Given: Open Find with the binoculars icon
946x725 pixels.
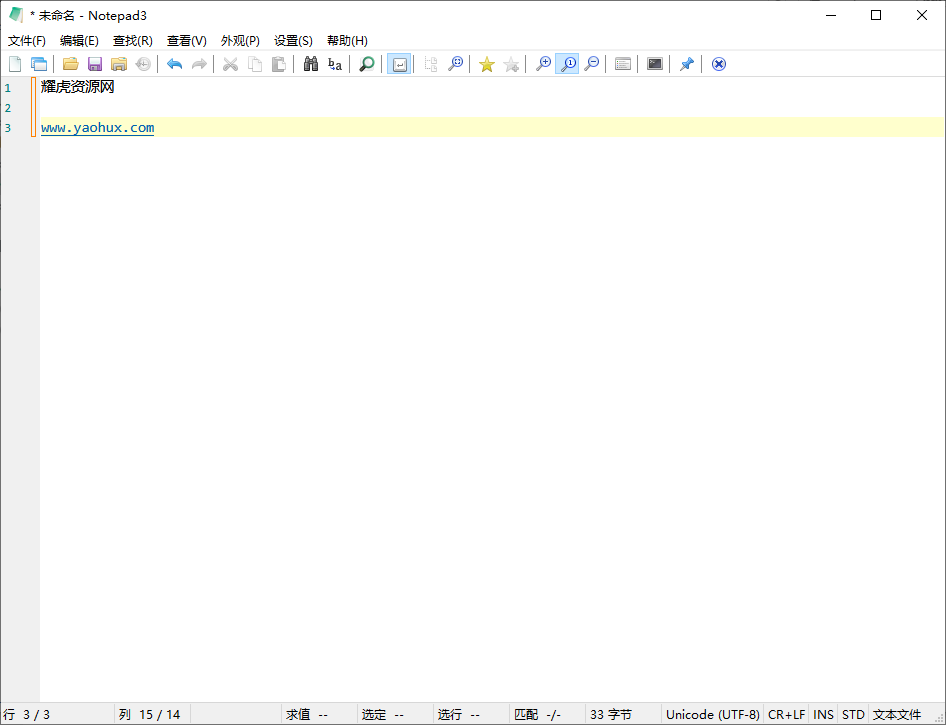Looking at the screenshot, I should click(x=311, y=63).
